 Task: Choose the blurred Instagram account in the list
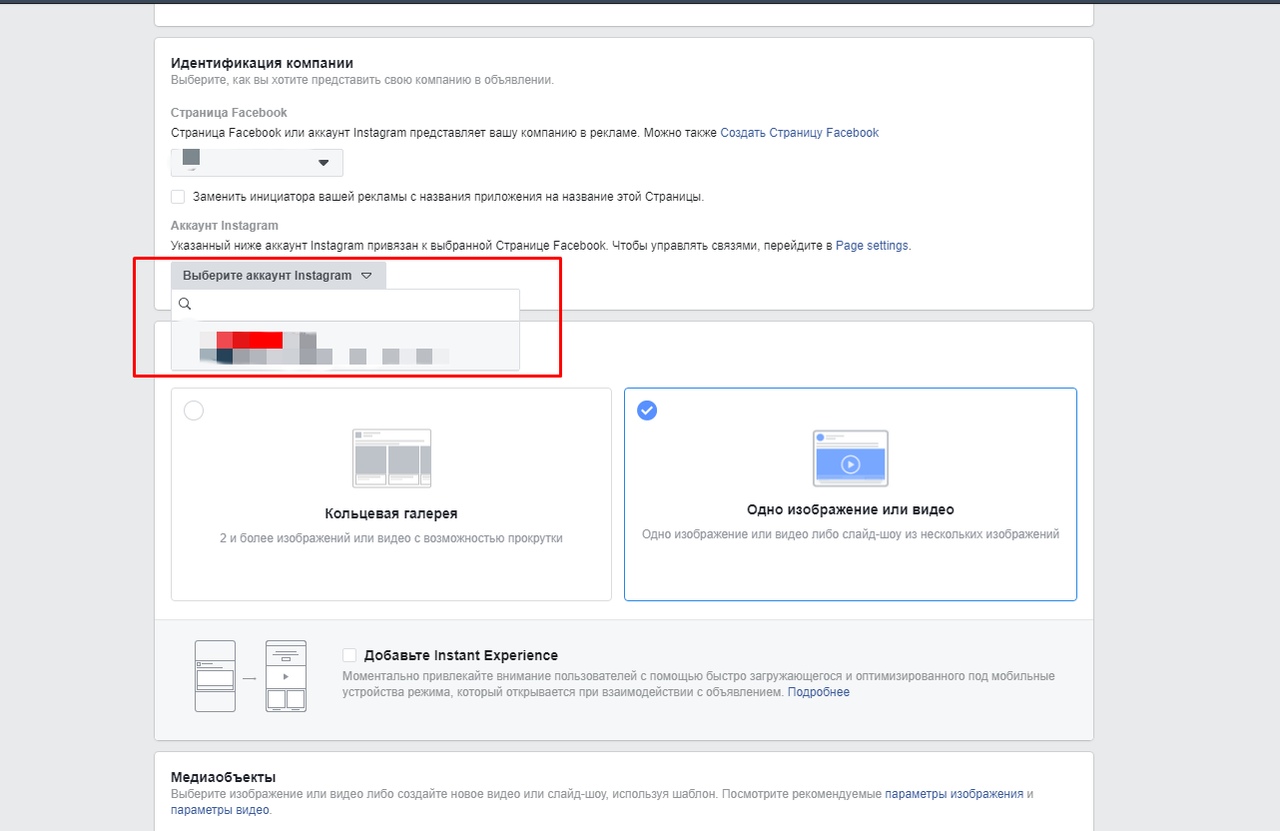[x=345, y=346]
